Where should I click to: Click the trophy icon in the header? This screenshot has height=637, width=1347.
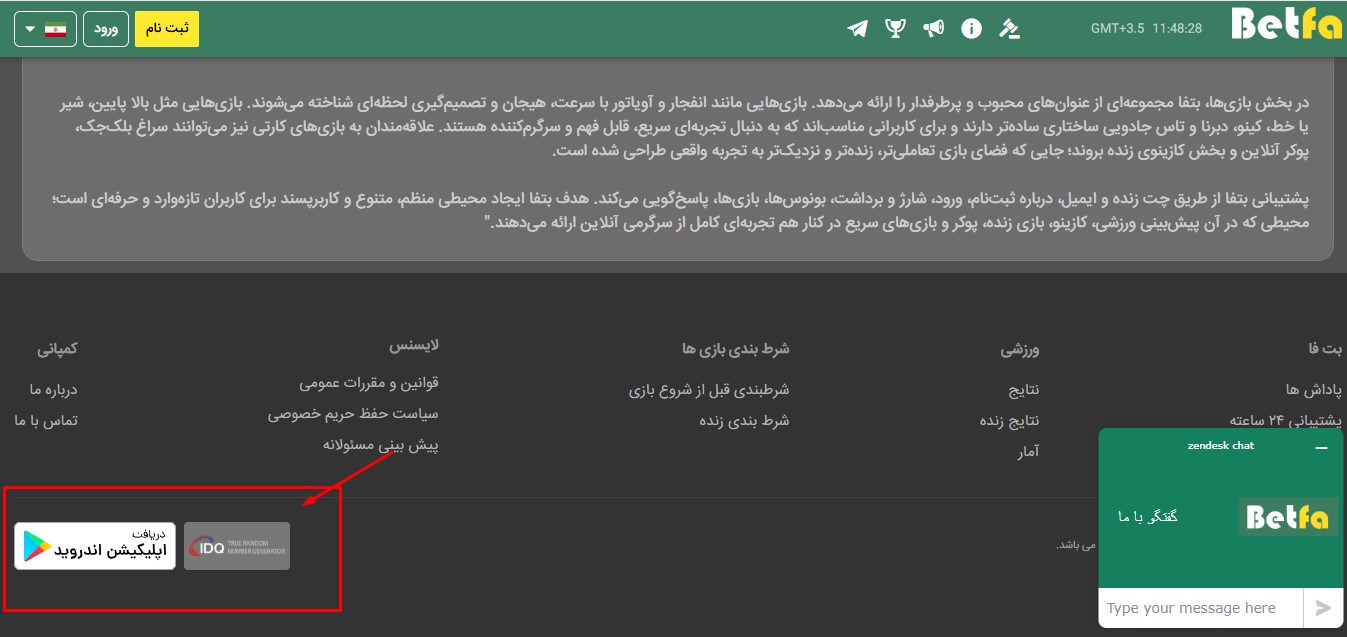pyautogui.click(x=895, y=28)
